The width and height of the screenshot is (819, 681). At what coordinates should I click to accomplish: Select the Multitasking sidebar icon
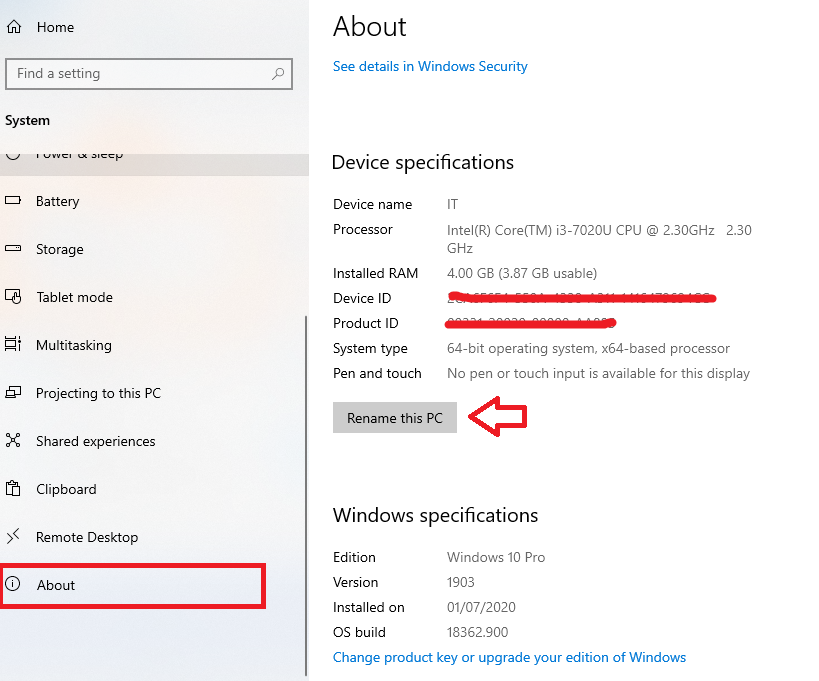(16, 345)
